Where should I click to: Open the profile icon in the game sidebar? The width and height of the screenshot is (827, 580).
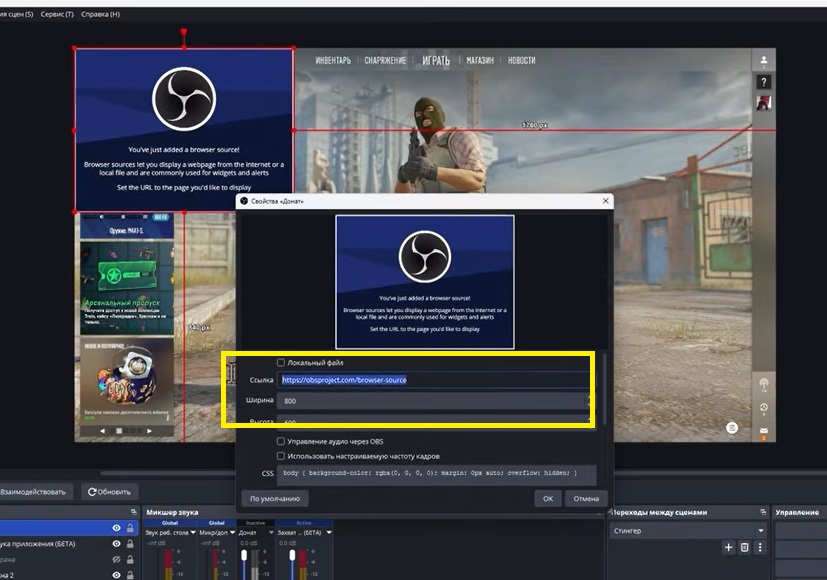click(x=764, y=61)
